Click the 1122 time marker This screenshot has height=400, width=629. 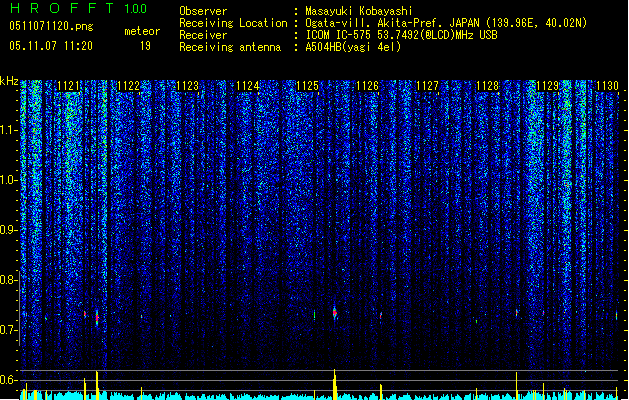[128, 86]
